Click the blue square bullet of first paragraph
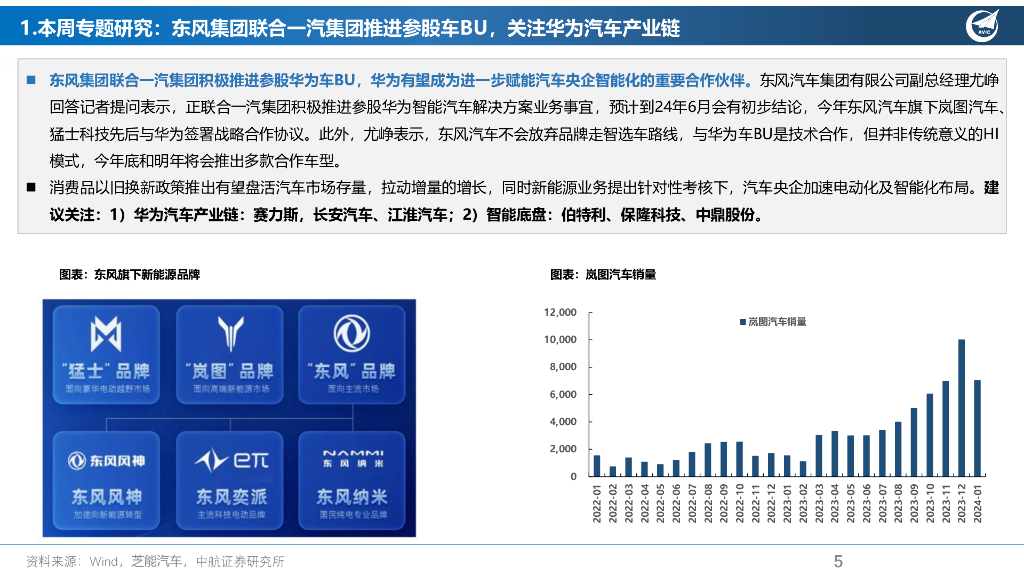 [x=31, y=80]
